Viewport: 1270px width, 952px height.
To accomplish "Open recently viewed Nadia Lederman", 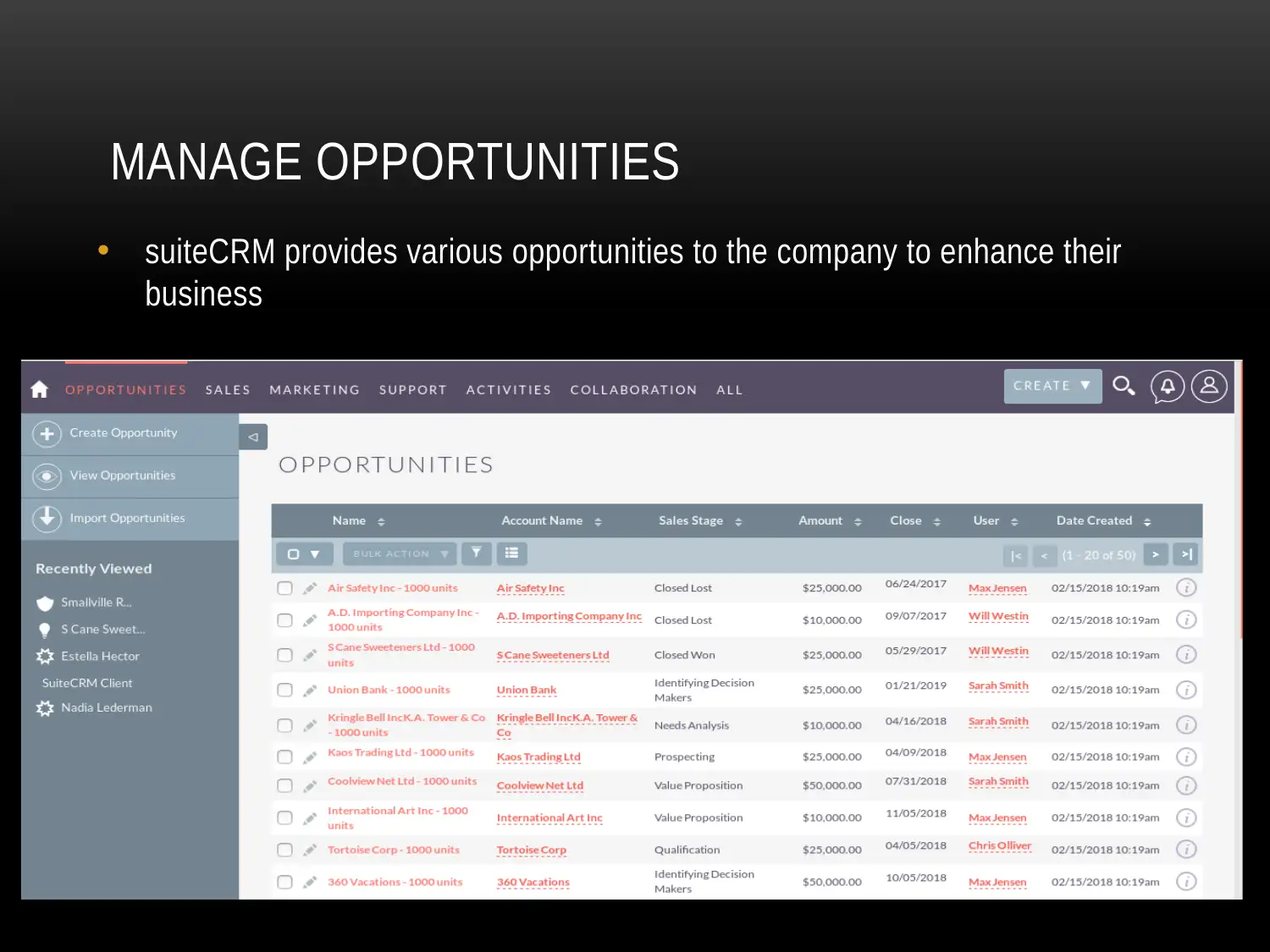I will (x=107, y=707).
